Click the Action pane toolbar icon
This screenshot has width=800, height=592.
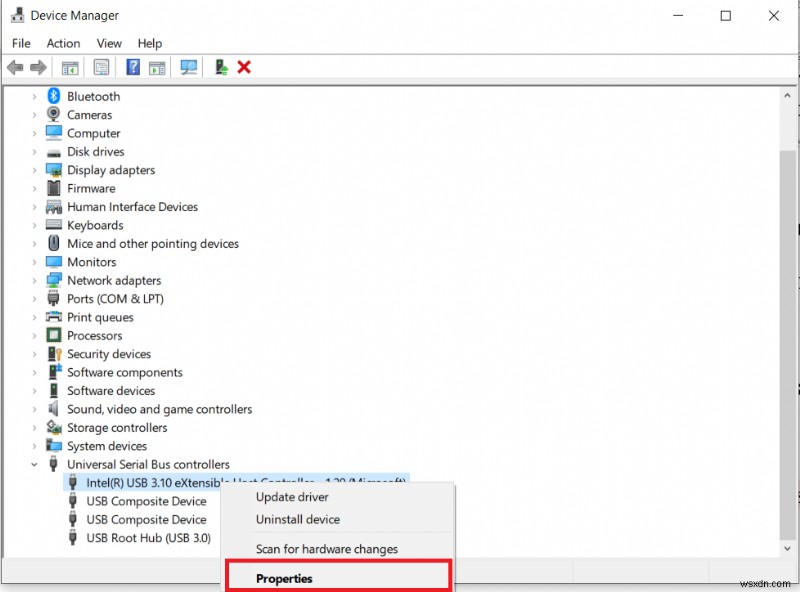pyautogui.click(x=157, y=67)
